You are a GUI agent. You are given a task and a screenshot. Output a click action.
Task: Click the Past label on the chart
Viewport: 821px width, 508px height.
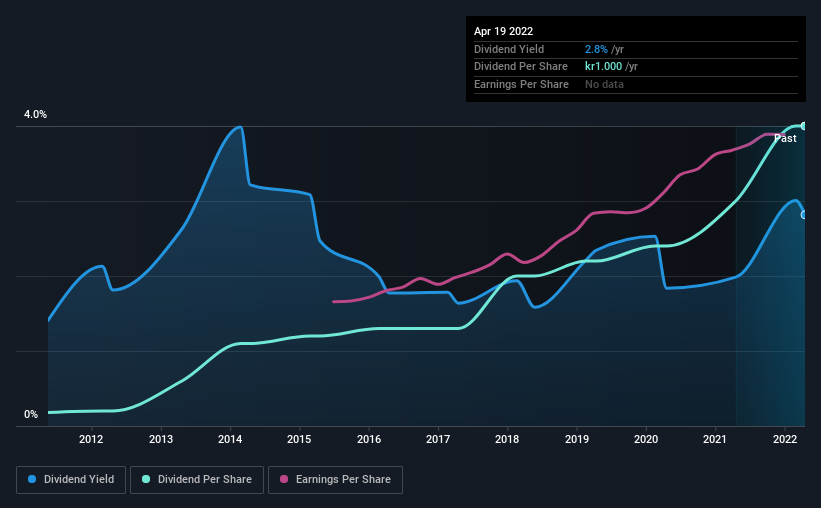pyautogui.click(x=785, y=138)
